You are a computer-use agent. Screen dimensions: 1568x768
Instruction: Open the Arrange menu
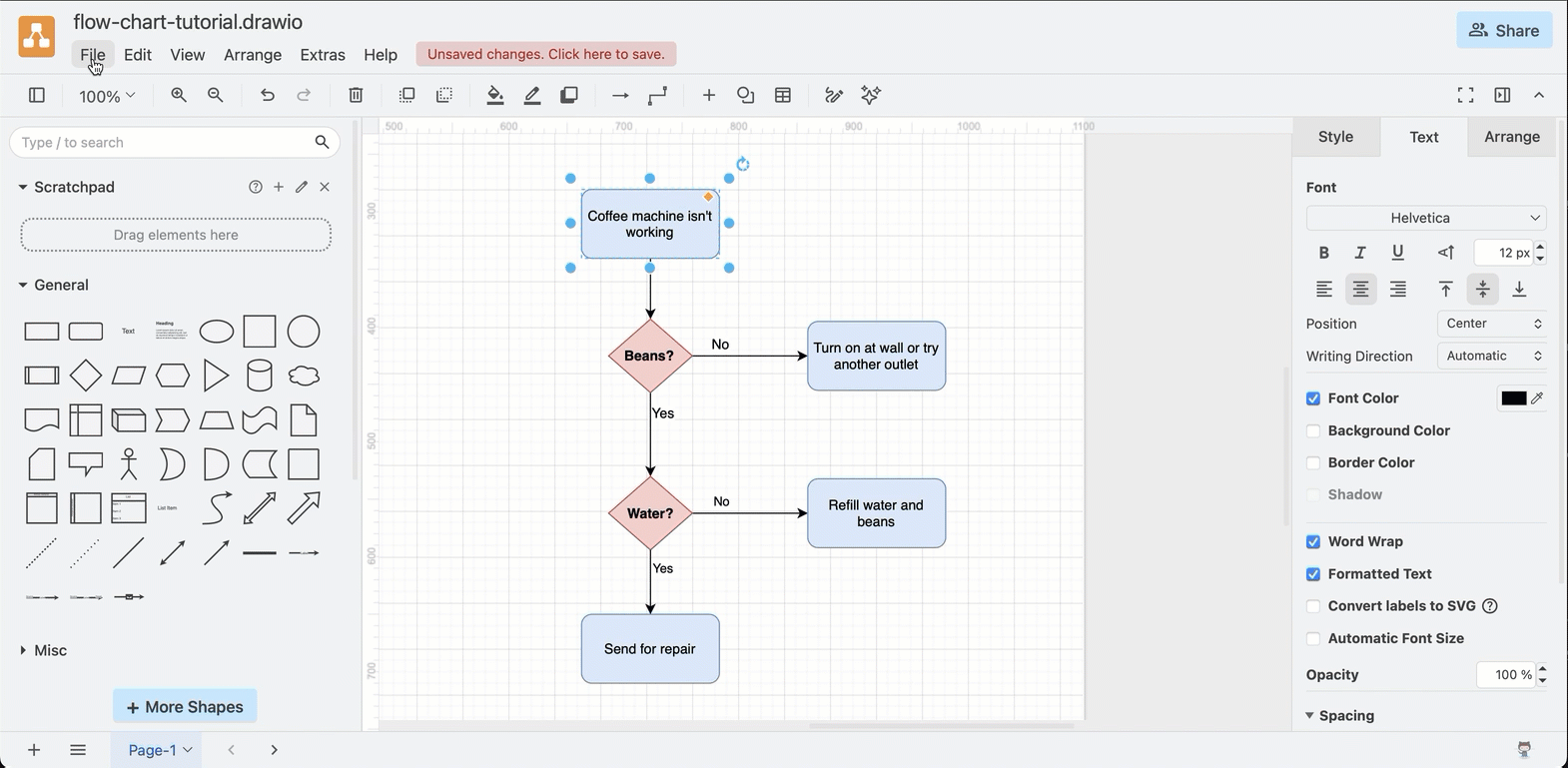pyautogui.click(x=253, y=55)
